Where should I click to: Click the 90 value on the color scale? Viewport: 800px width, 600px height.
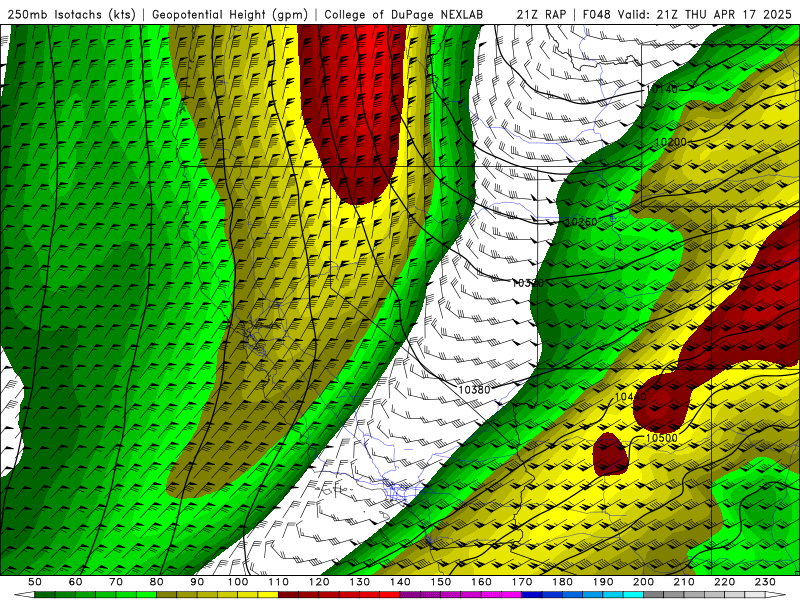click(x=197, y=582)
